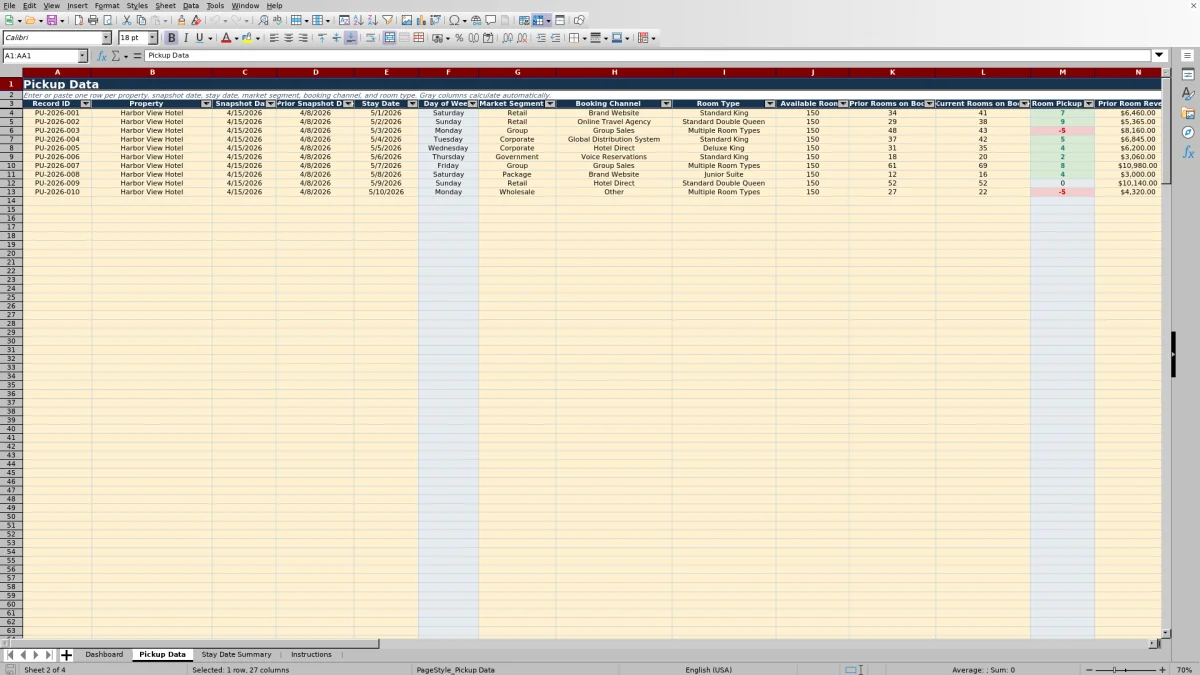Toggle Underline formatting
The image size is (1200, 675).
[x=199, y=38]
